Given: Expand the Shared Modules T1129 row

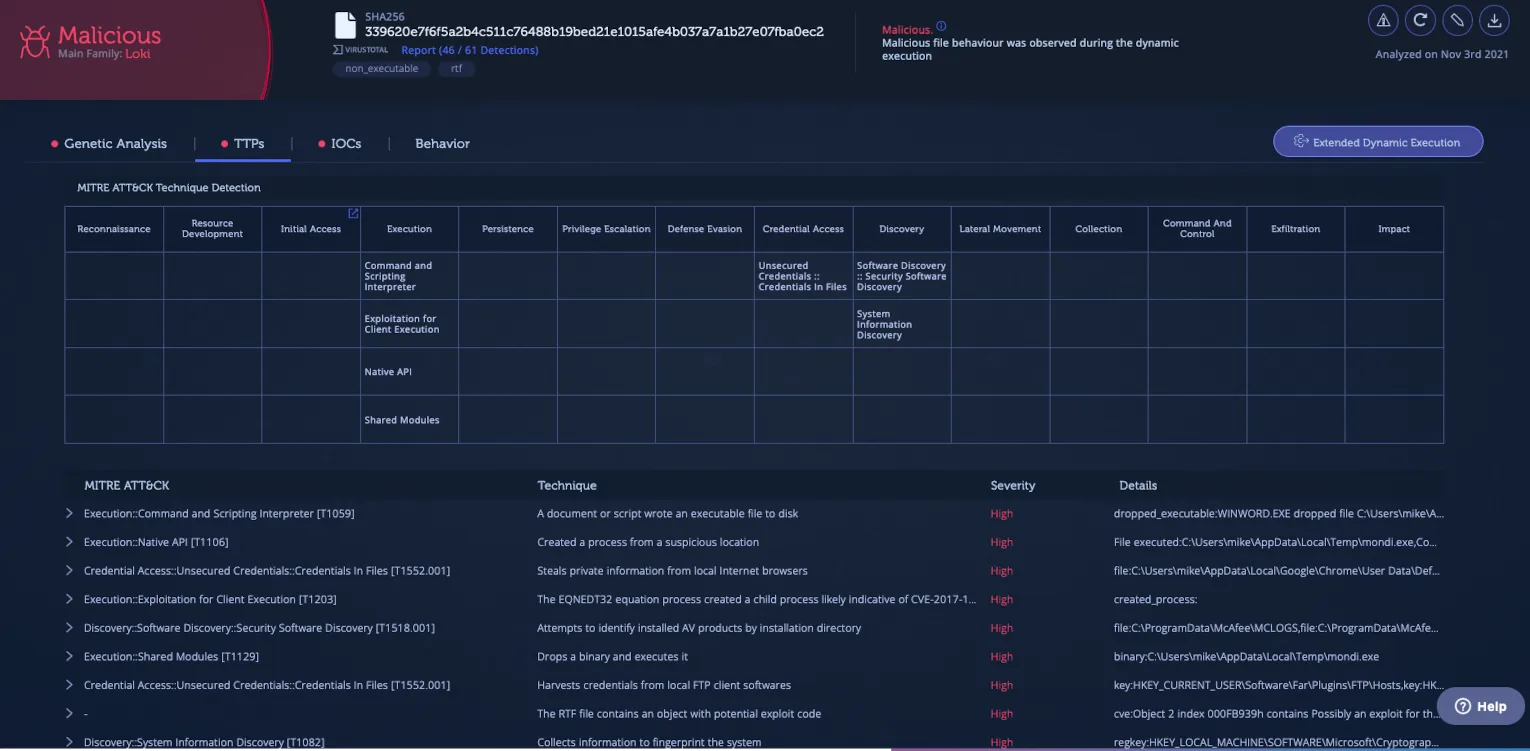Looking at the screenshot, I should click(69, 656).
